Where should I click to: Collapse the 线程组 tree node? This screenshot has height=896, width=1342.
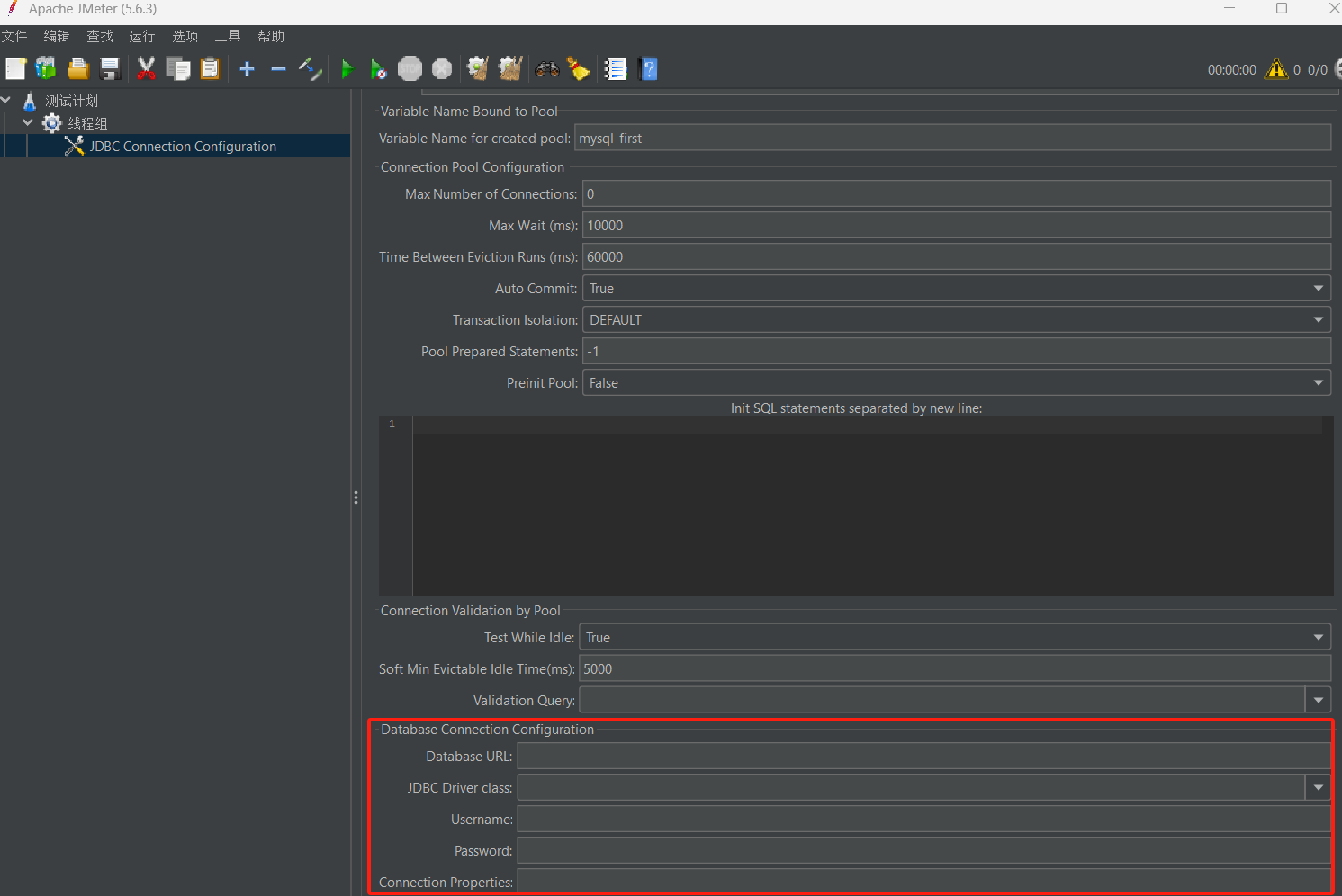click(28, 123)
